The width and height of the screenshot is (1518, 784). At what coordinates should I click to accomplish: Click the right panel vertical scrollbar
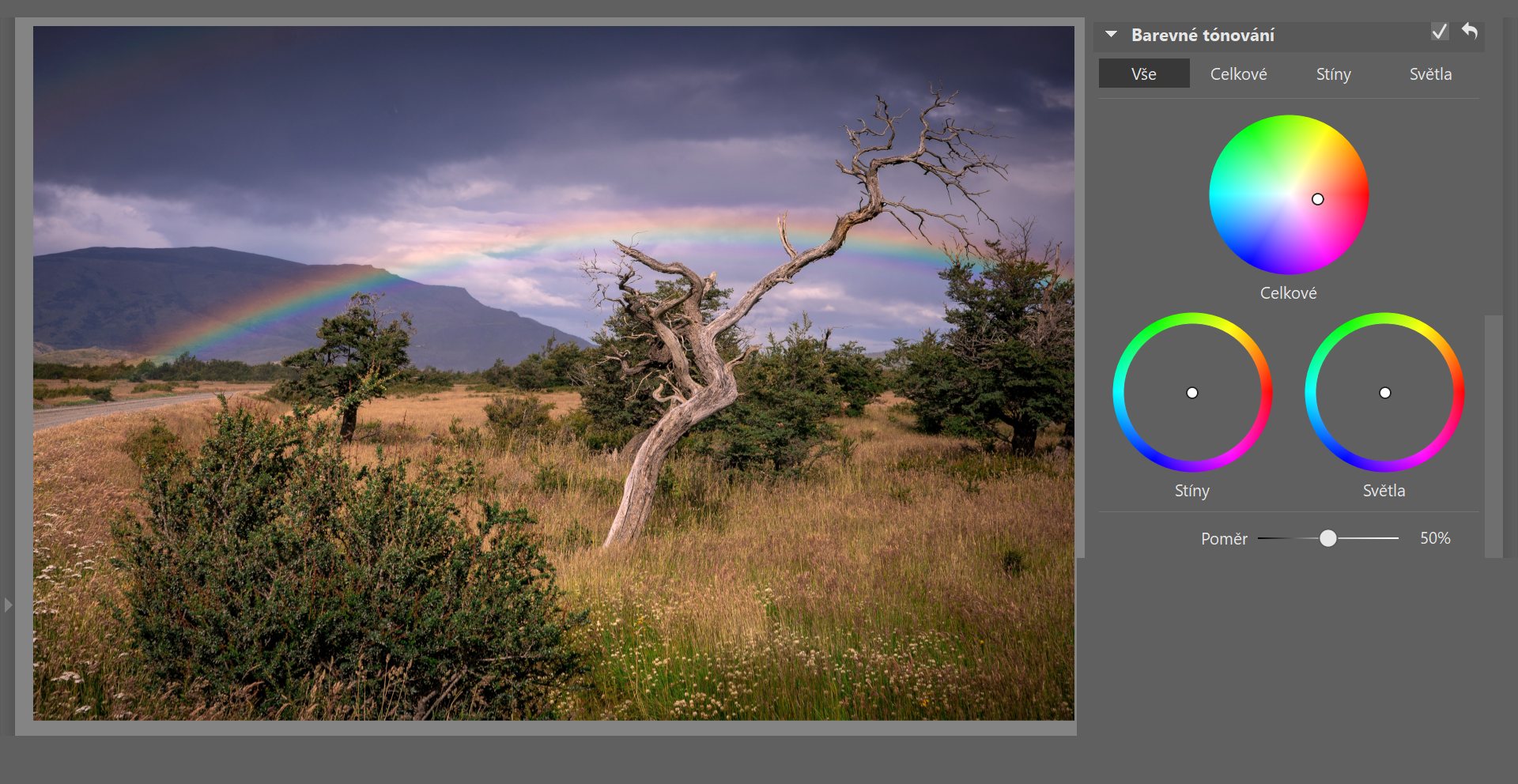coord(1493,436)
